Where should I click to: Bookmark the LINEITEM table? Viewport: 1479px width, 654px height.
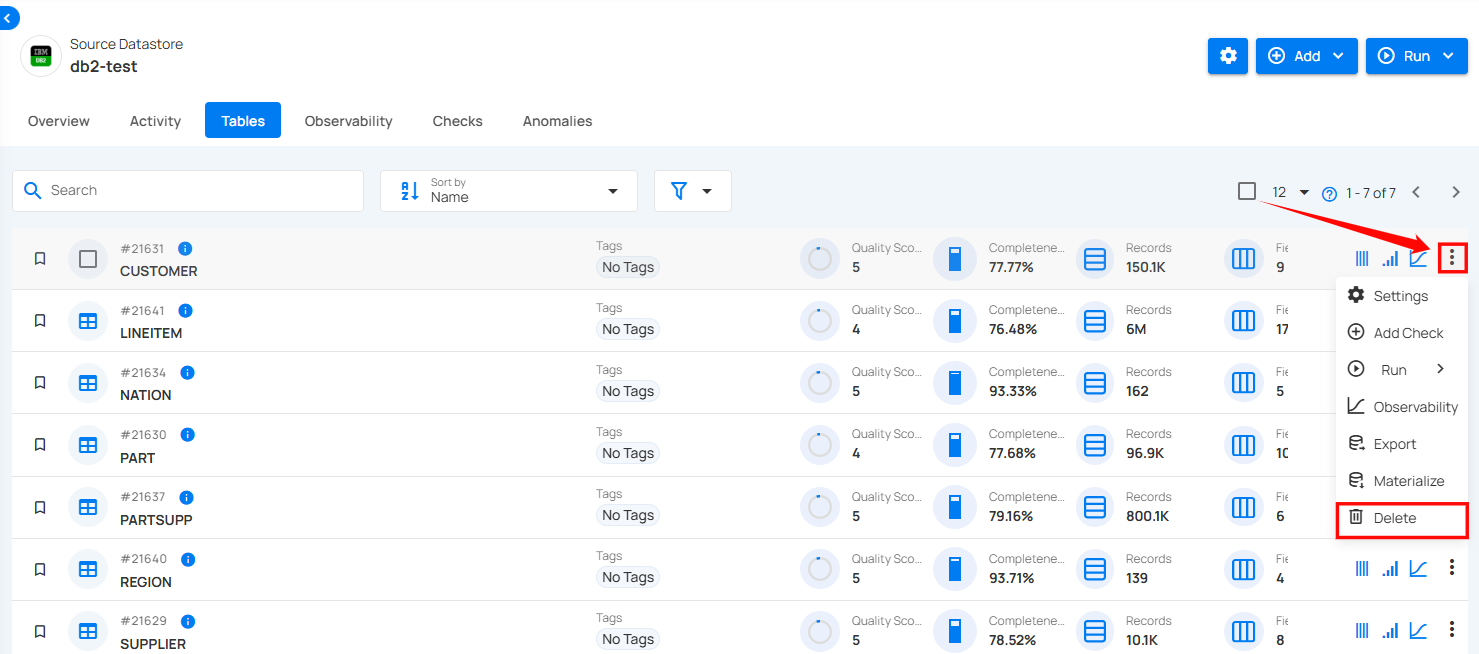click(x=40, y=321)
